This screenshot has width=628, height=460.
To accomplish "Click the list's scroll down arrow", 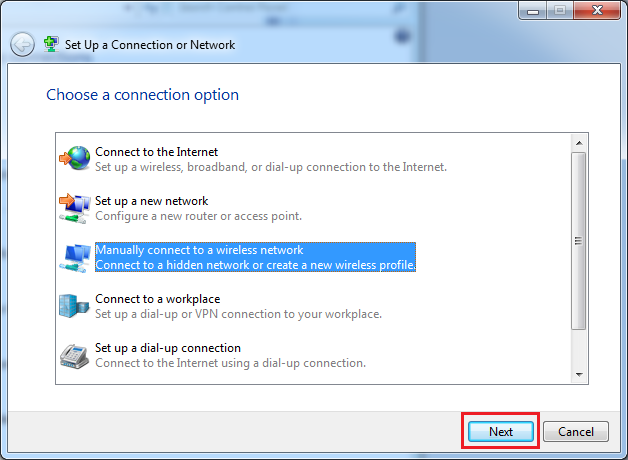I will click(578, 374).
